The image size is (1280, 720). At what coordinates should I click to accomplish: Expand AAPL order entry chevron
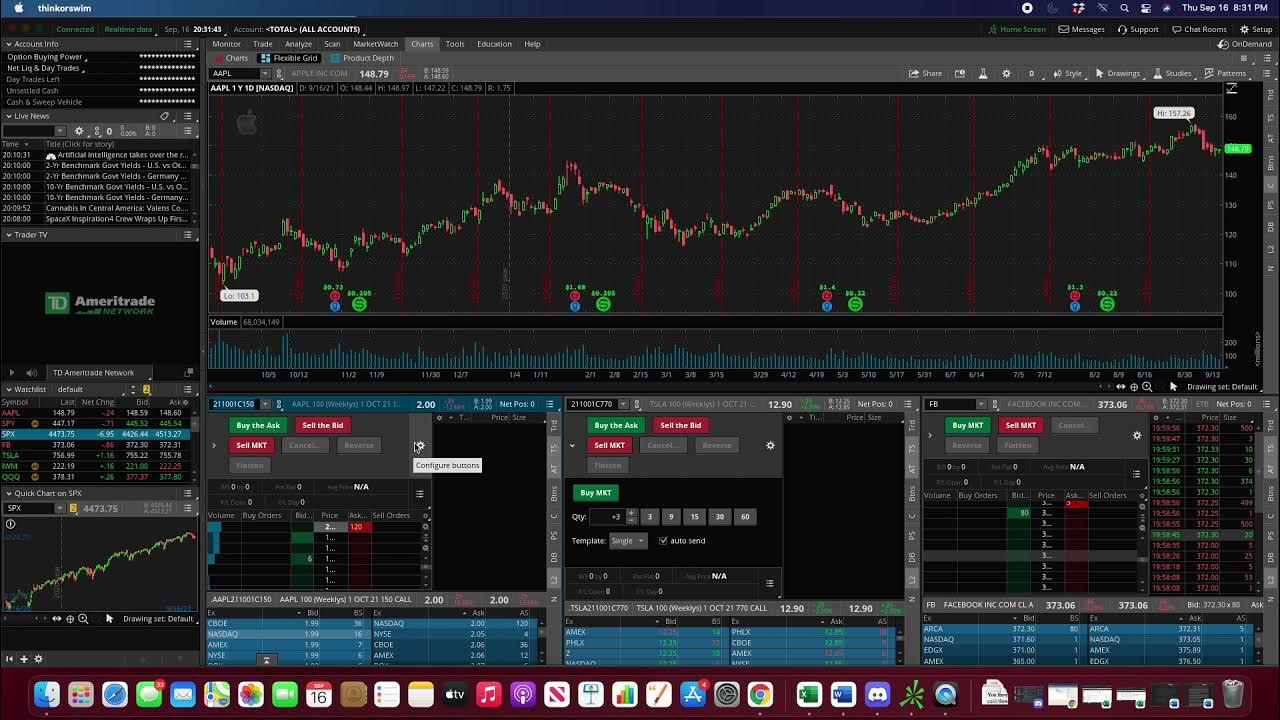[214, 445]
